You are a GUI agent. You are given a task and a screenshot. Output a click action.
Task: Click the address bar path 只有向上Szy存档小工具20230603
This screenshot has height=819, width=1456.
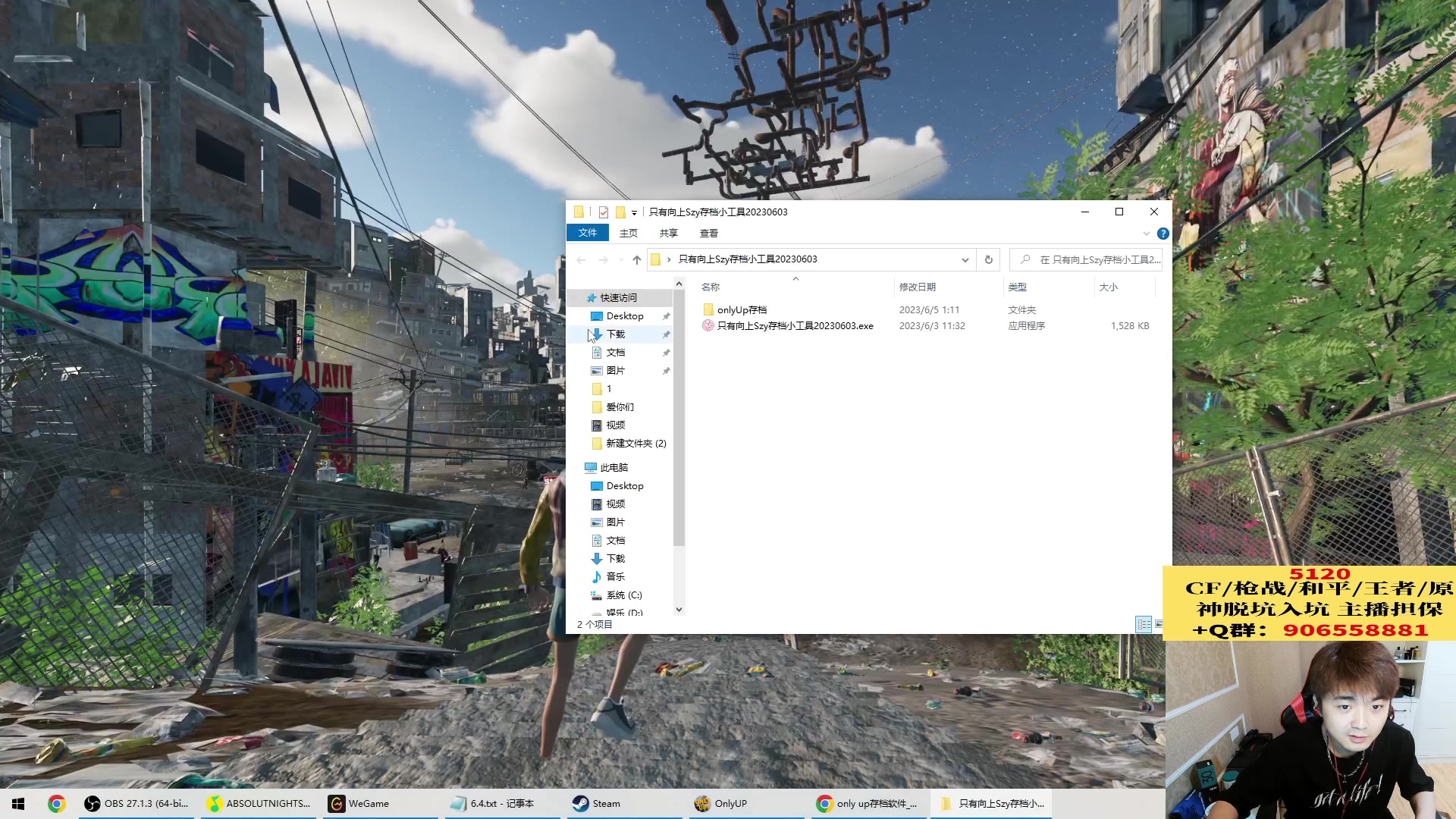coord(748,259)
